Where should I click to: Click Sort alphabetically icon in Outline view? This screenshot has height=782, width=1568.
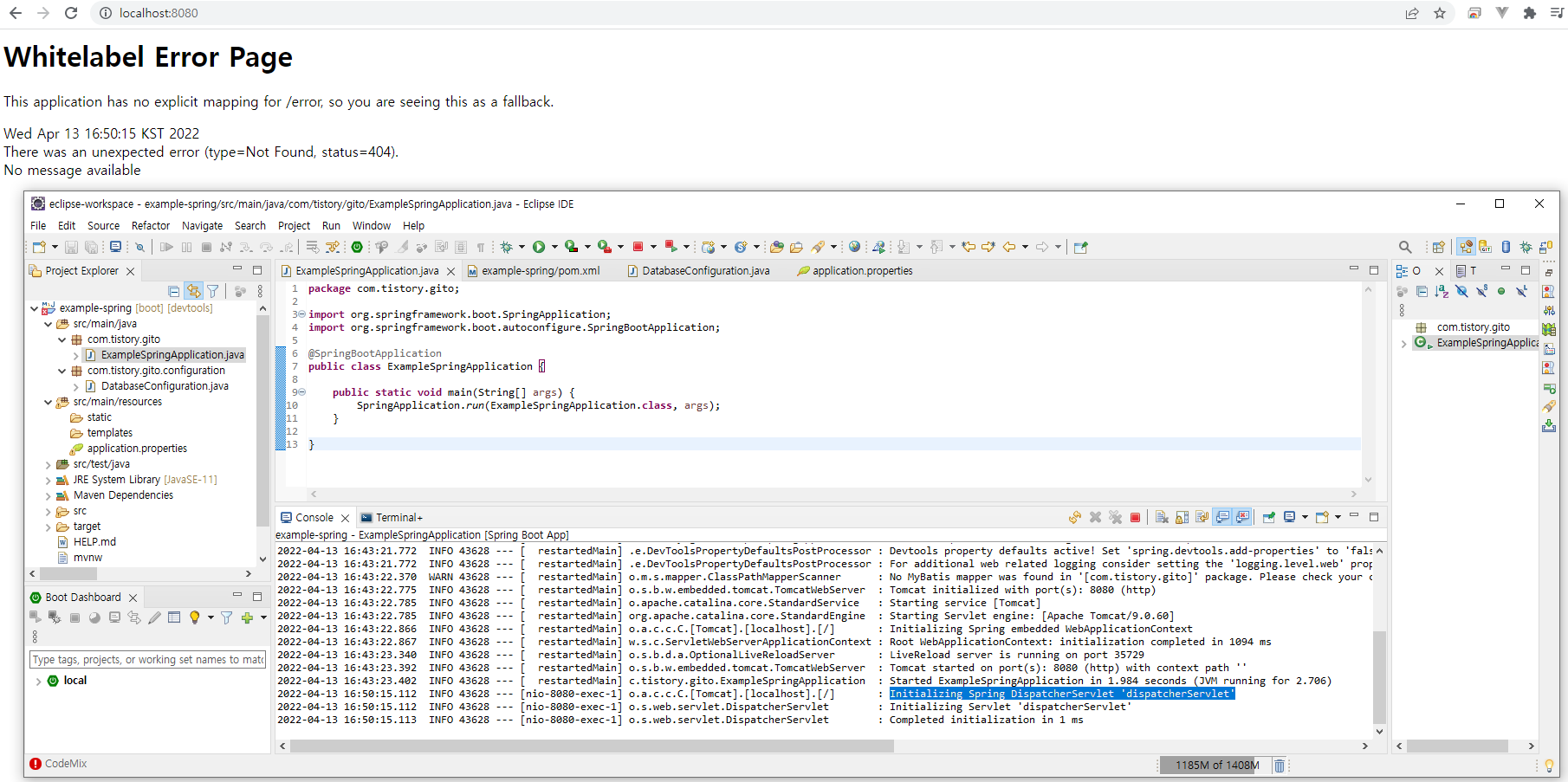[1442, 292]
